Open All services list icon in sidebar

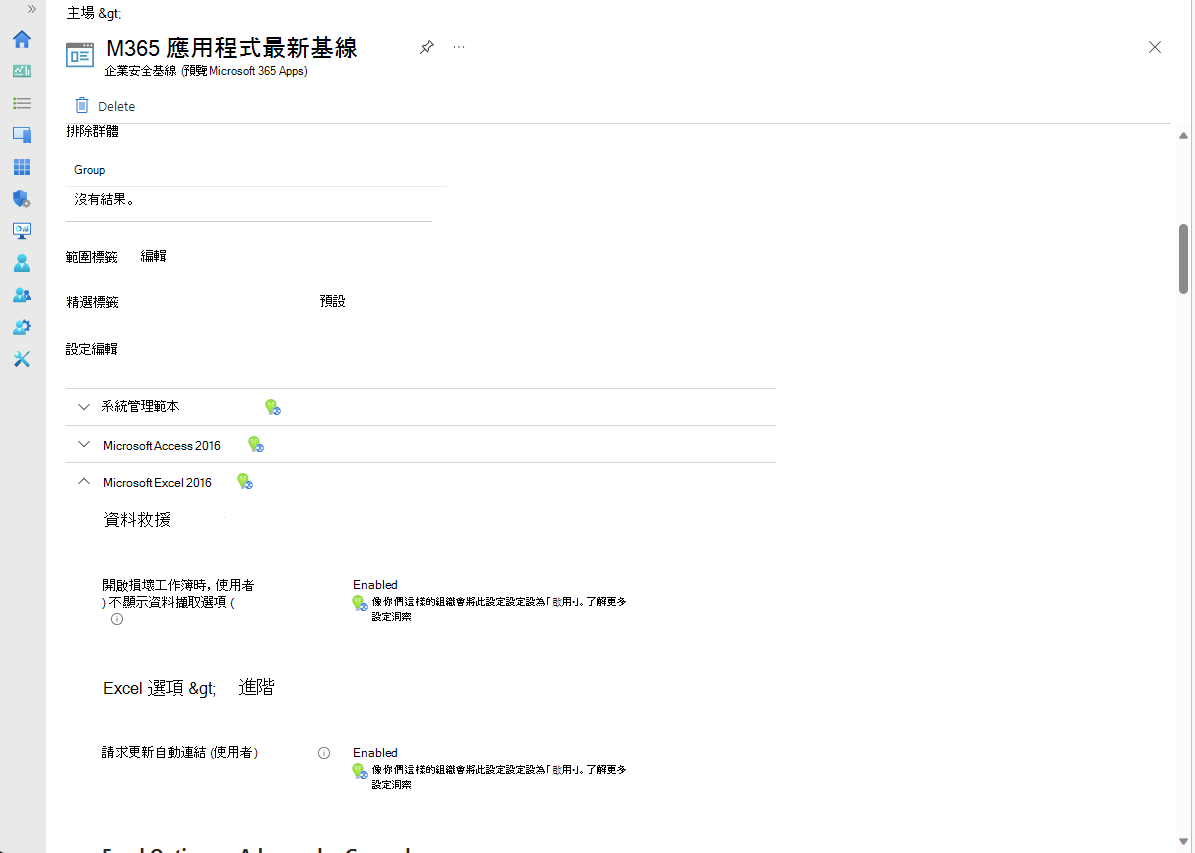tap(22, 103)
